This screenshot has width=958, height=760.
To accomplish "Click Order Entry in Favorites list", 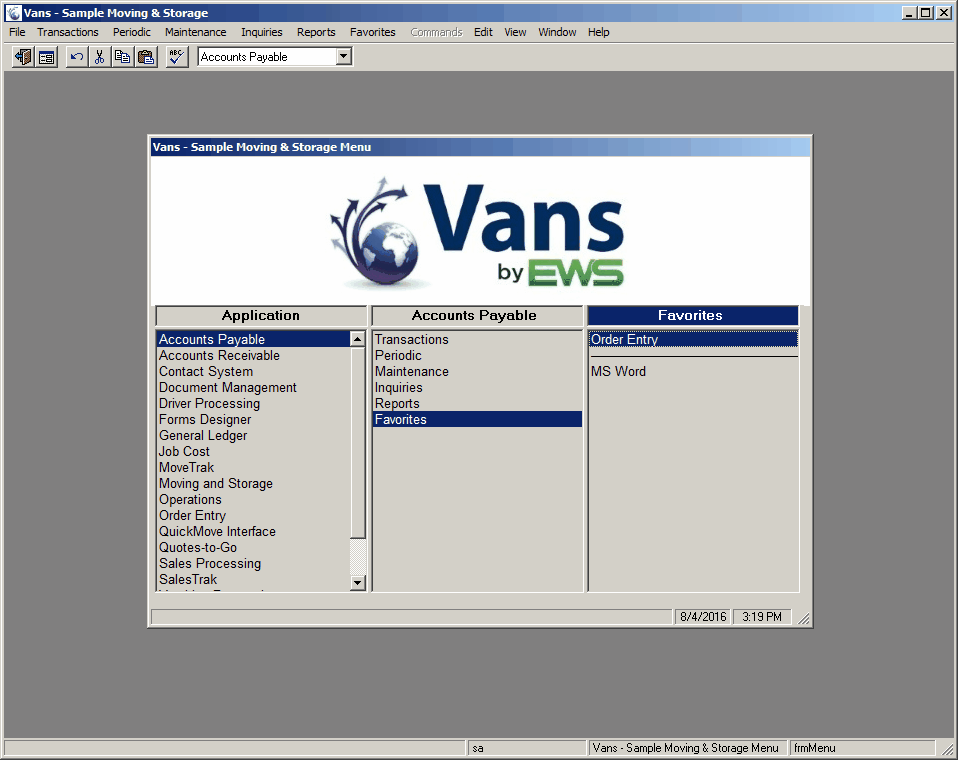I will (693, 339).
